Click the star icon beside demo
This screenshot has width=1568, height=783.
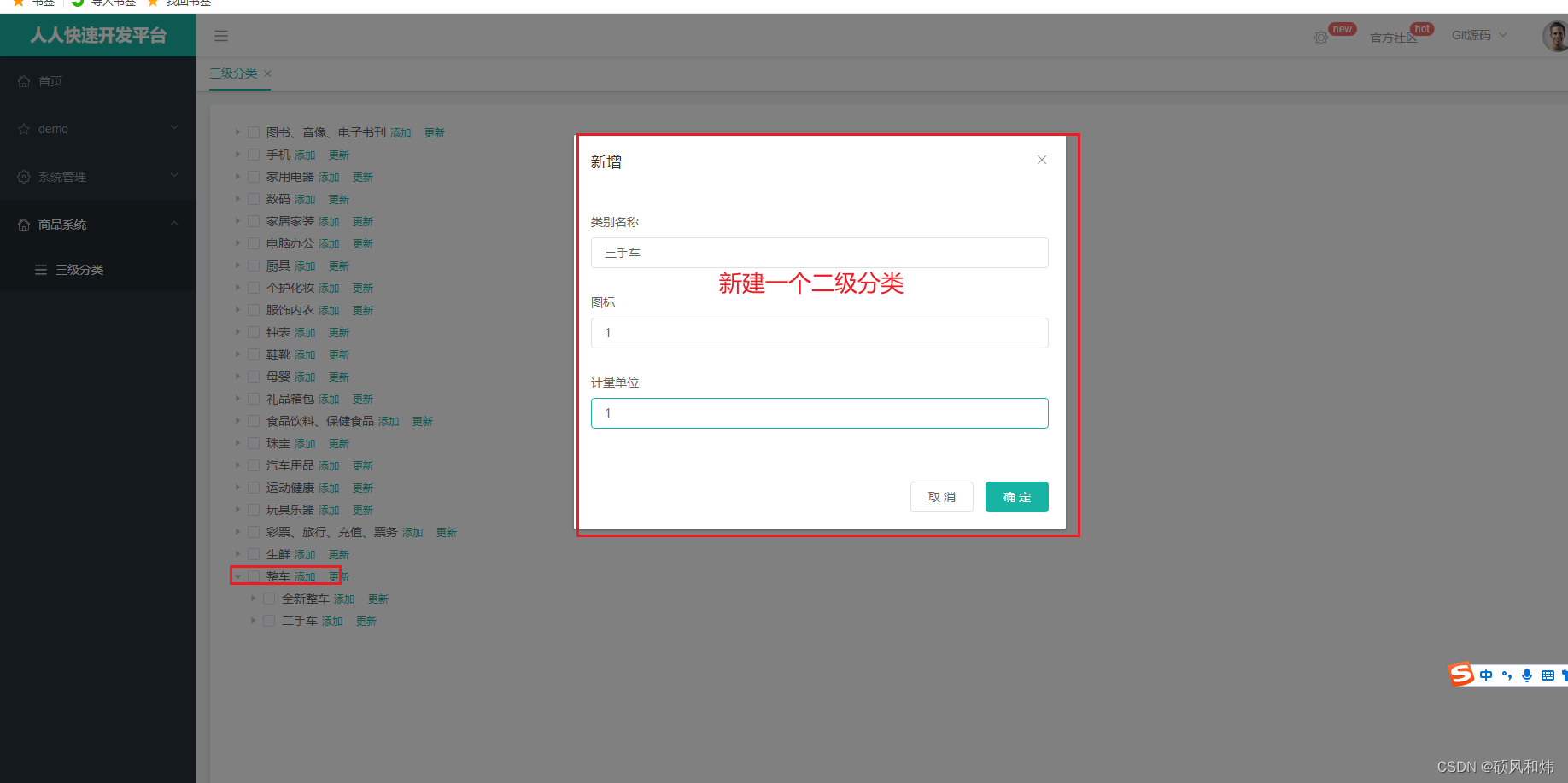point(24,129)
